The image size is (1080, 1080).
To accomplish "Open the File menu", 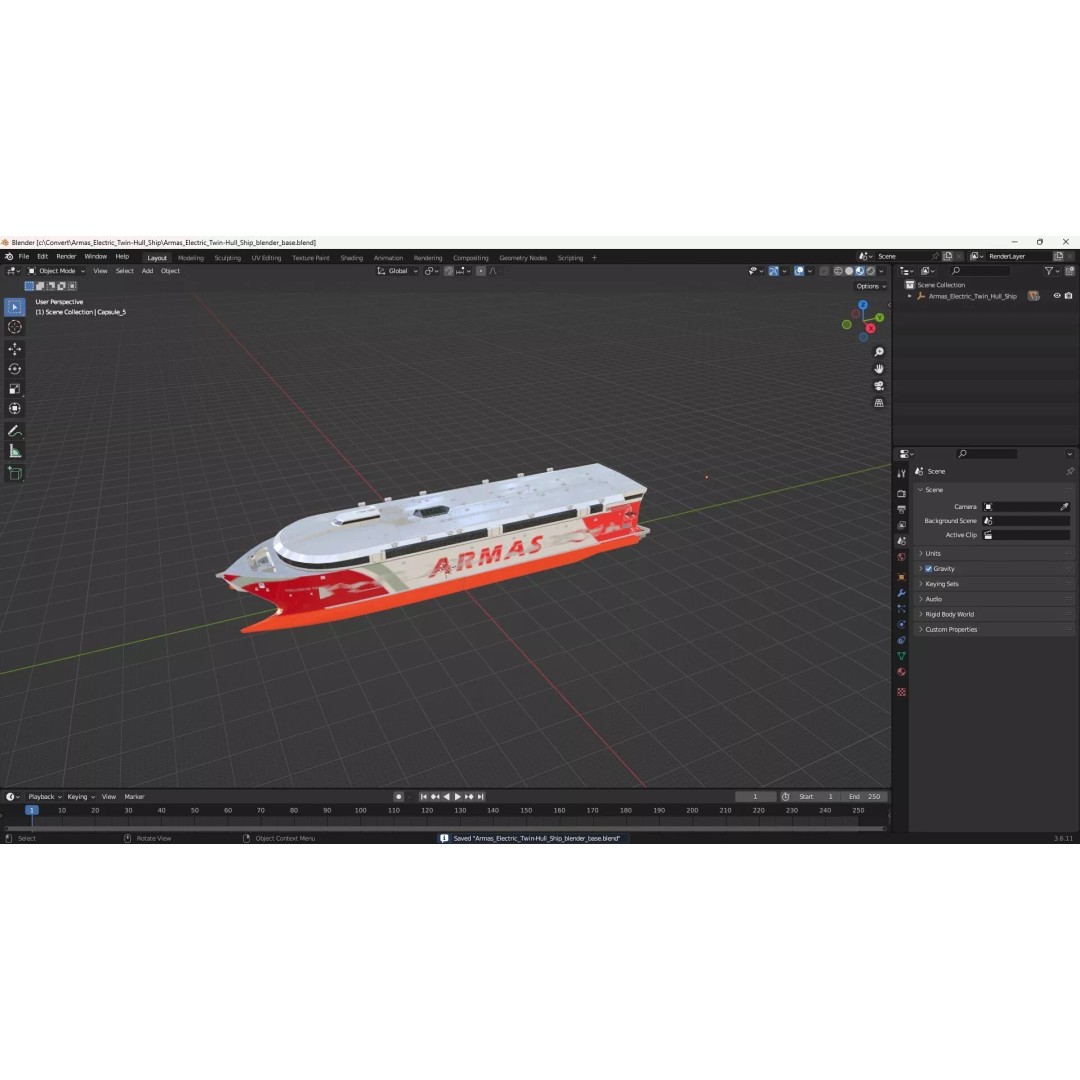I will click(x=23, y=257).
